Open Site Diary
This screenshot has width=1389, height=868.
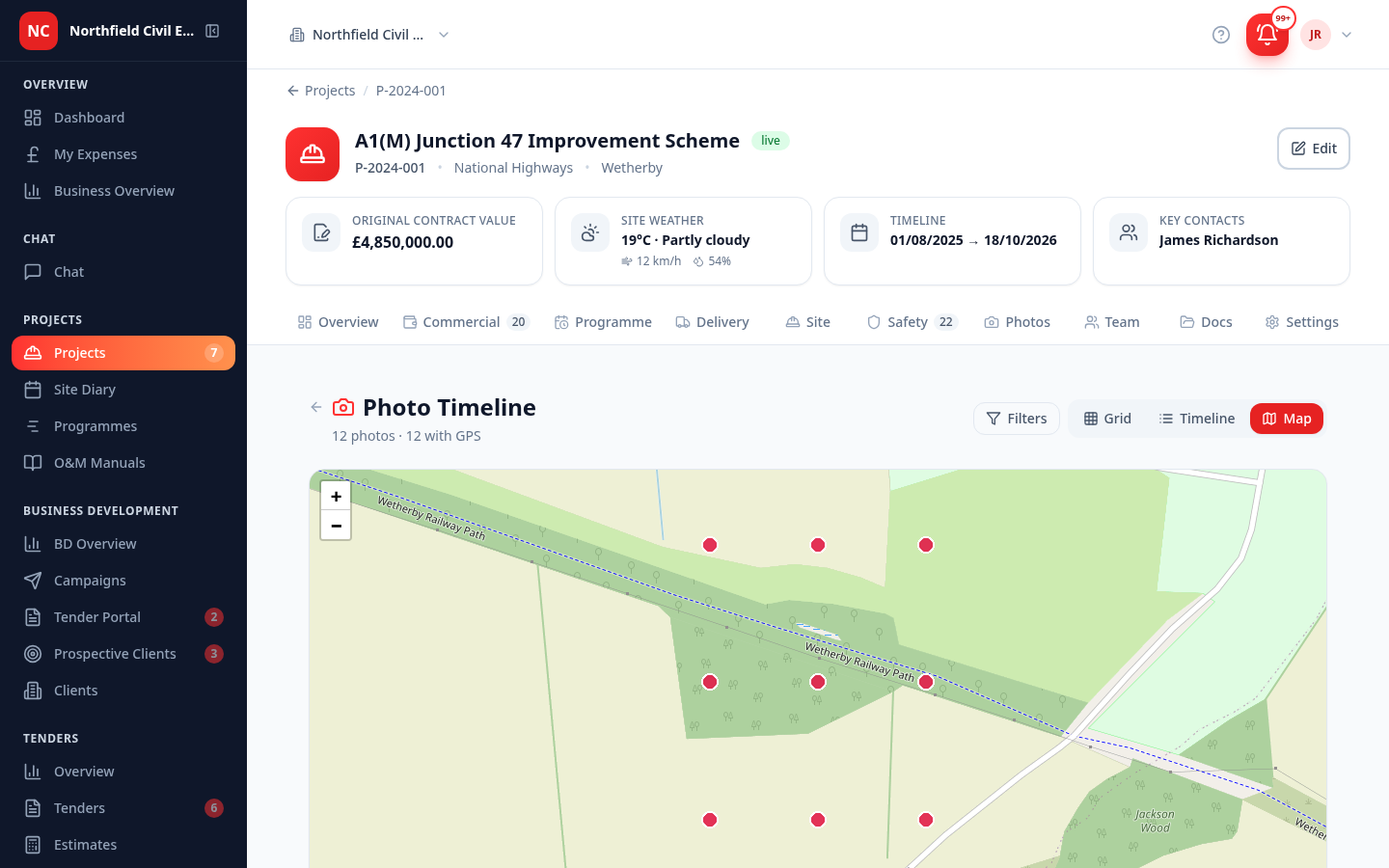coord(123,390)
